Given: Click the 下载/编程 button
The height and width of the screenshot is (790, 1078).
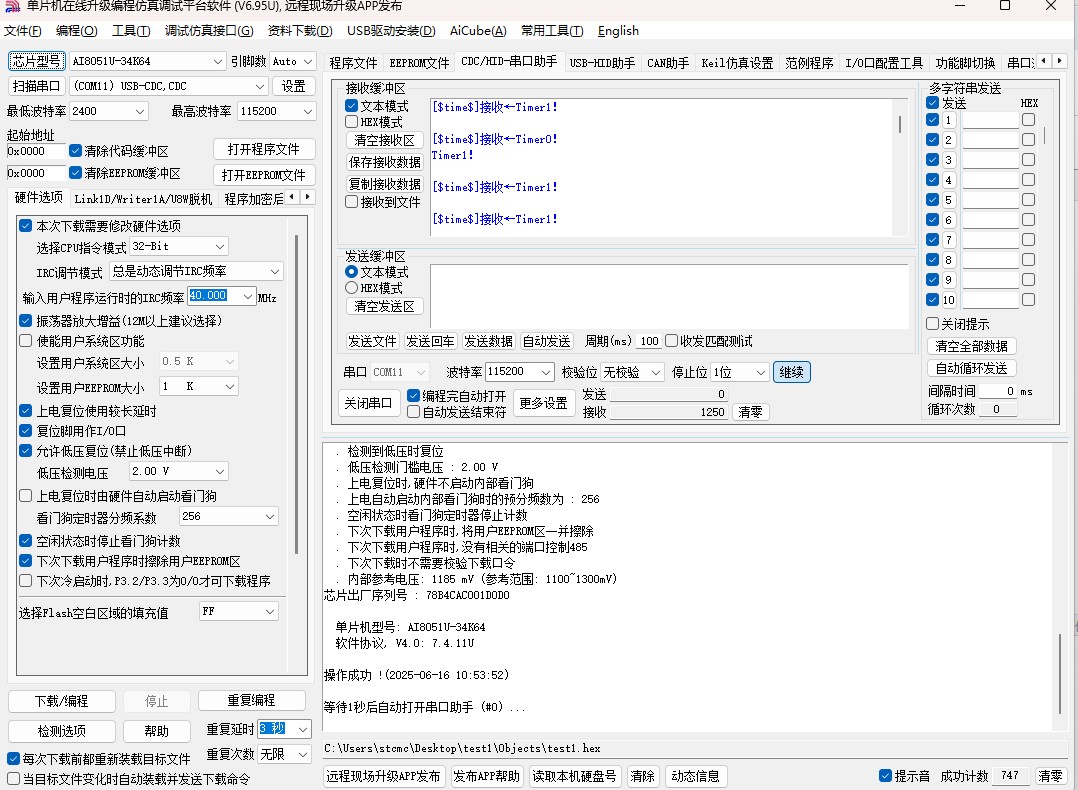Looking at the screenshot, I should (62, 701).
